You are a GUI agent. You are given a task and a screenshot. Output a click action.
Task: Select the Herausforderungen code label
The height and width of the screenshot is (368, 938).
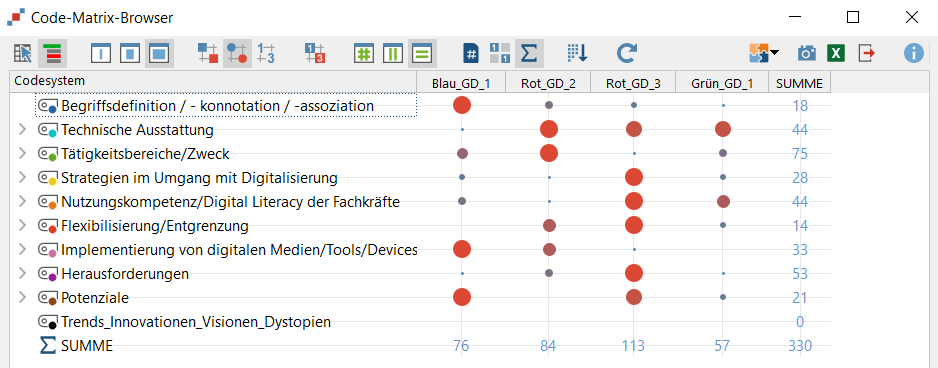125,274
